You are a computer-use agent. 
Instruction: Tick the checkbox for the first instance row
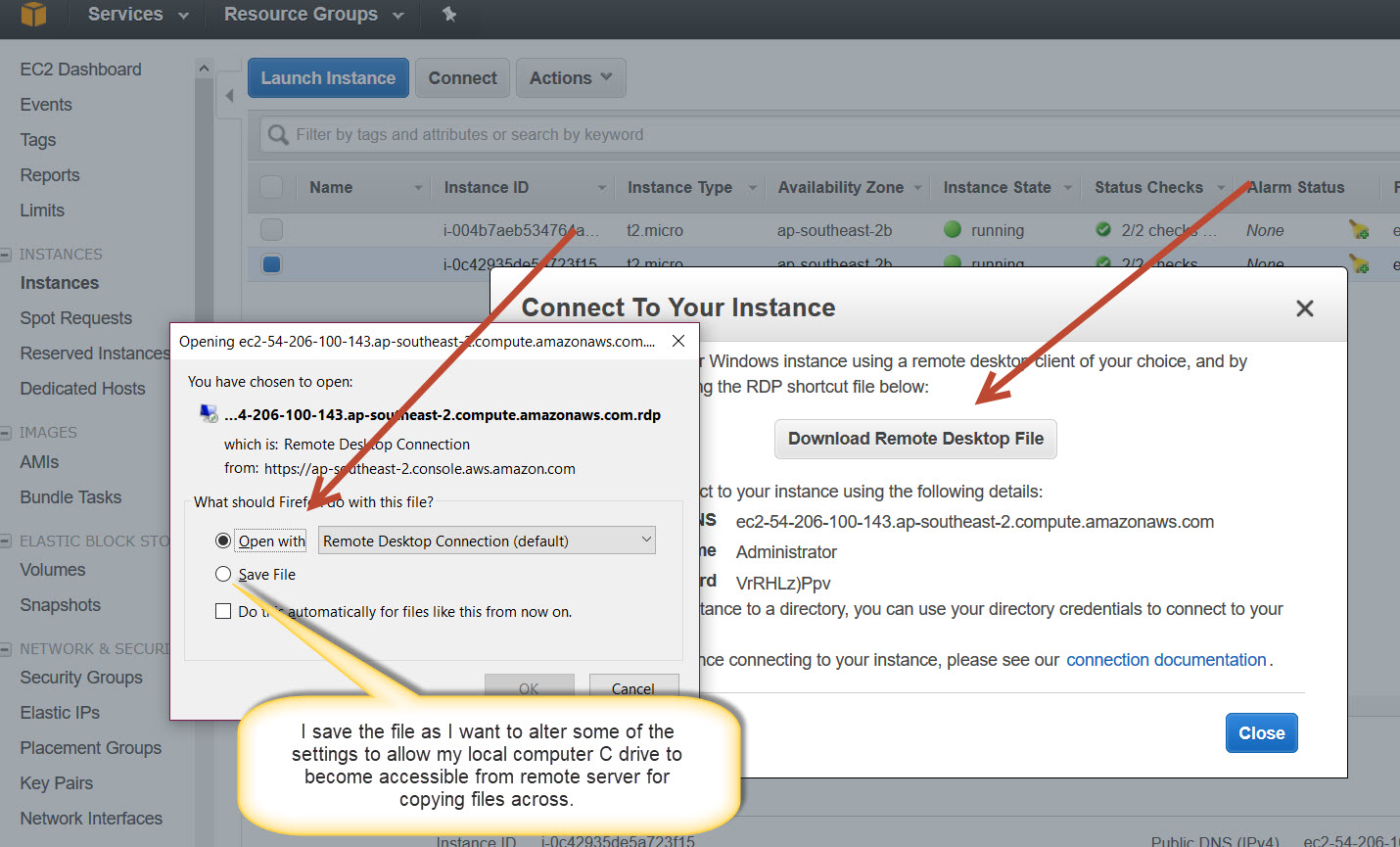(x=272, y=230)
